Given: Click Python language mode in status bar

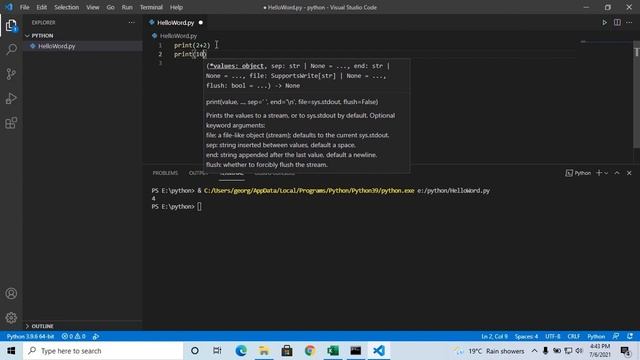Looking at the screenshot, I should [596, 336].
